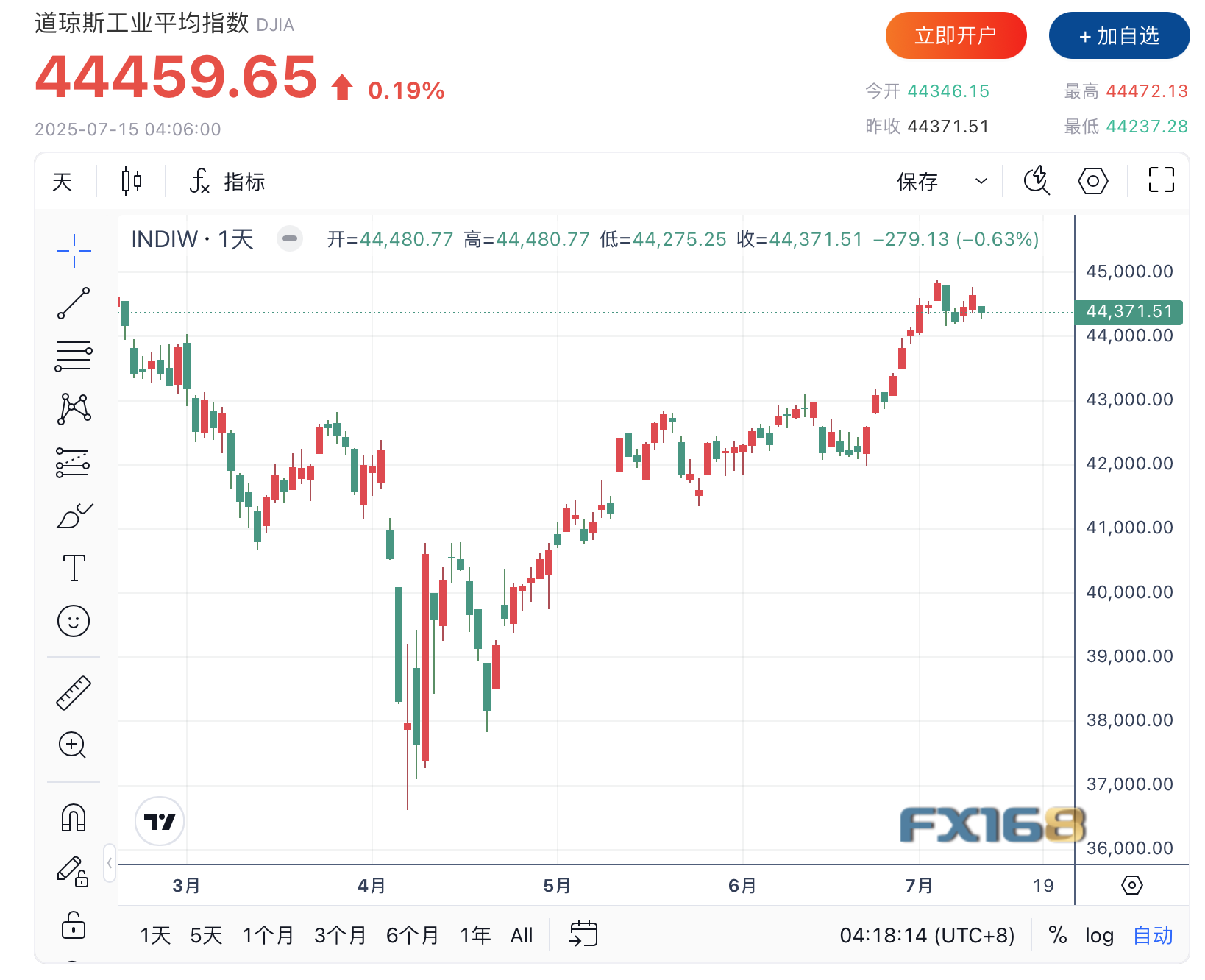Viewport: 1205px width, 980px height.
Task: Expand the 保存 dropdown arrow
Action: click(x=981, y=181)
